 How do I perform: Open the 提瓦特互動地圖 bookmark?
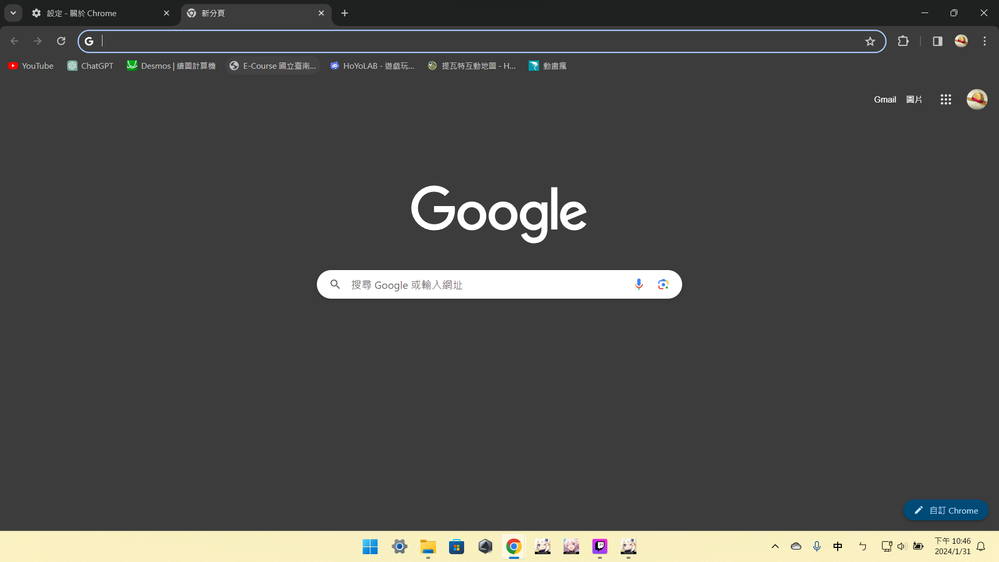tap(471, 66)
